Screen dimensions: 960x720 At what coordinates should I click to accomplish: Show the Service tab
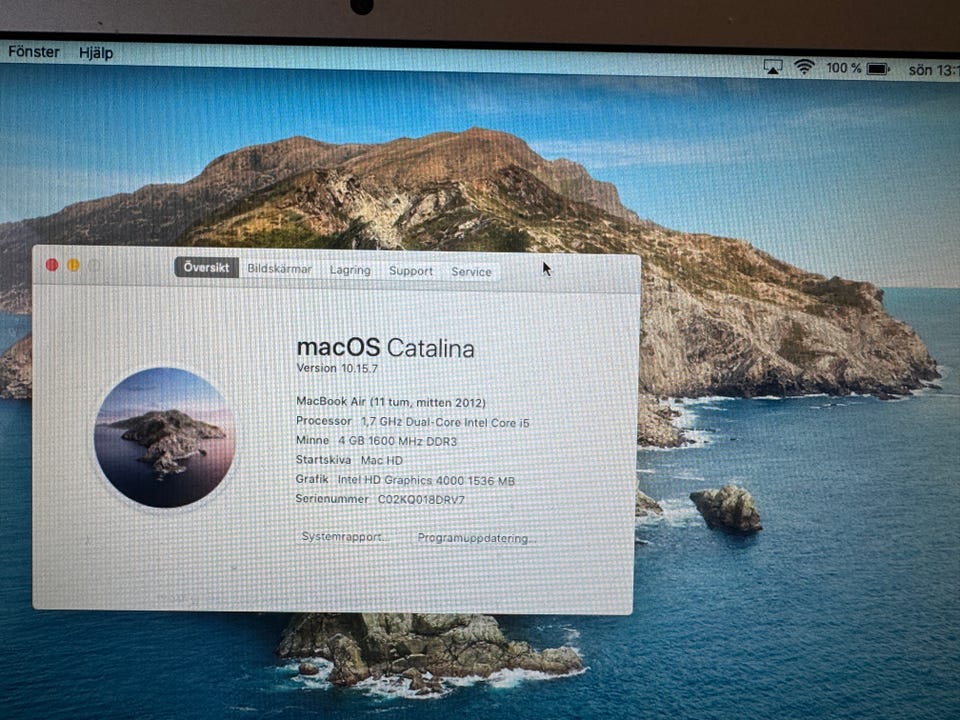471,272
